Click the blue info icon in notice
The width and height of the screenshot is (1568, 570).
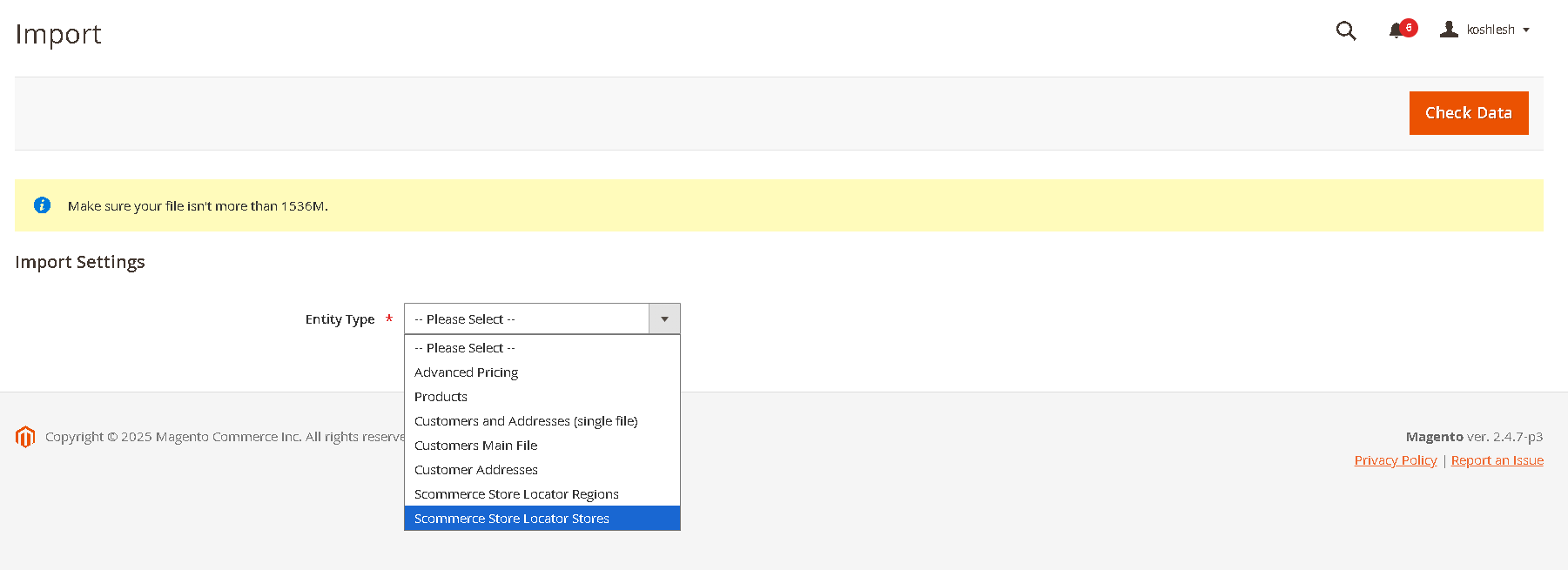click(x=42, y=205)
